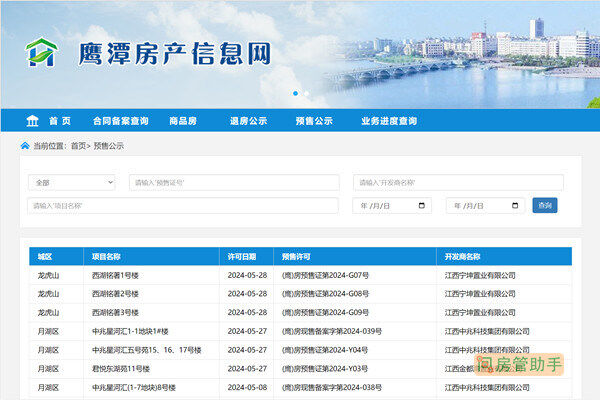Viewport: 600px width, 400px height.
Task: Click permit (鹰)房预售证第2024-Y03号
Action: pos(325,369)
